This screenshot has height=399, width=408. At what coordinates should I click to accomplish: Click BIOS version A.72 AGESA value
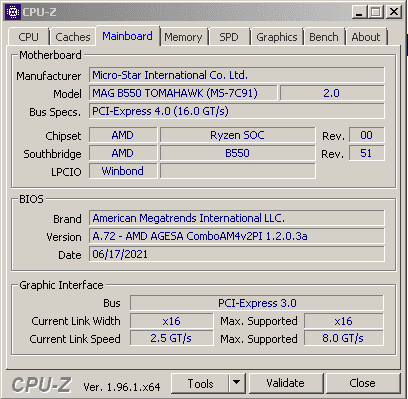tap(237, 236)
